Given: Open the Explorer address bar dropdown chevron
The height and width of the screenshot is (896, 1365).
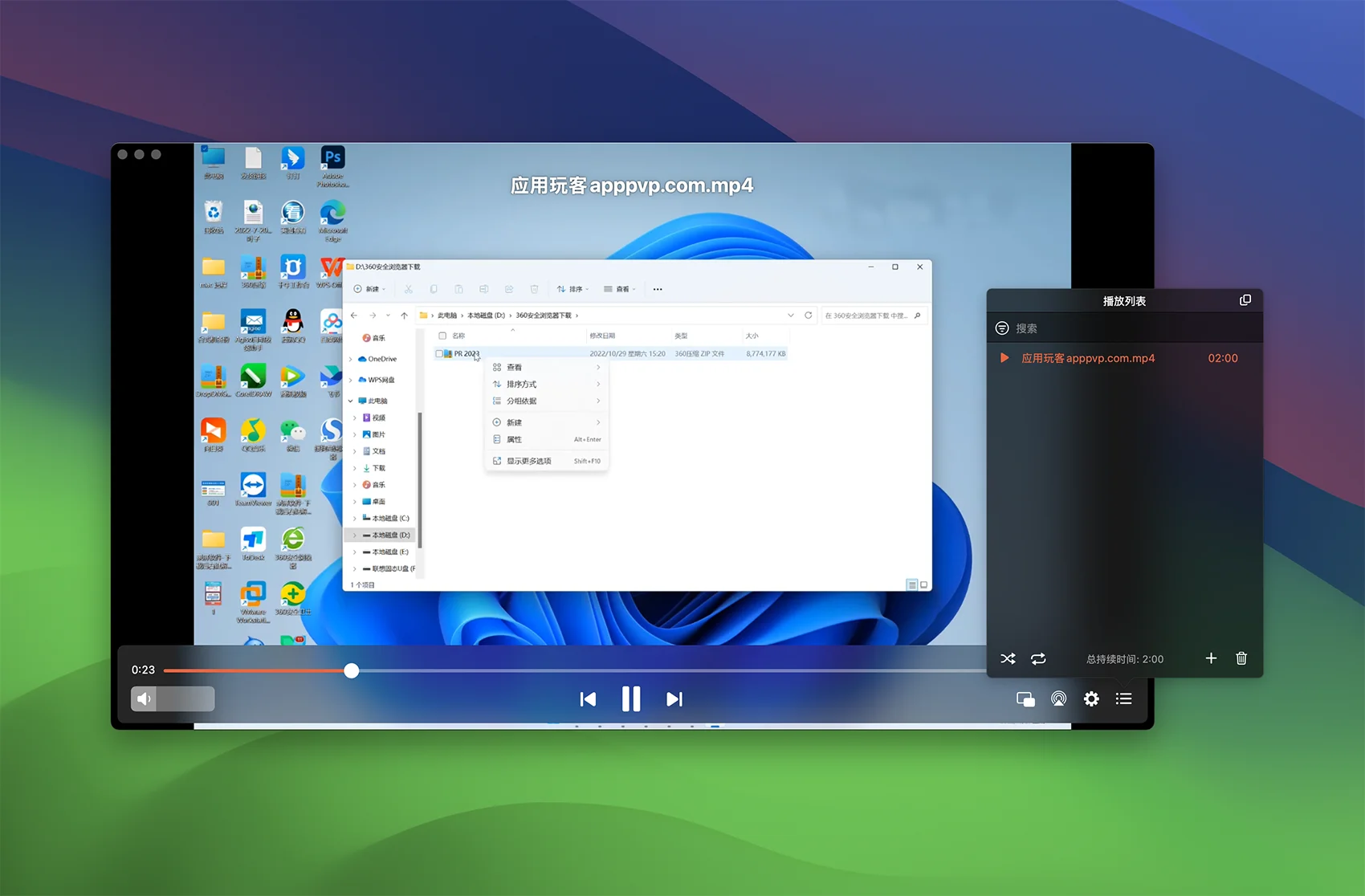Looking at the screenshot, I should (x=791, y=316).
